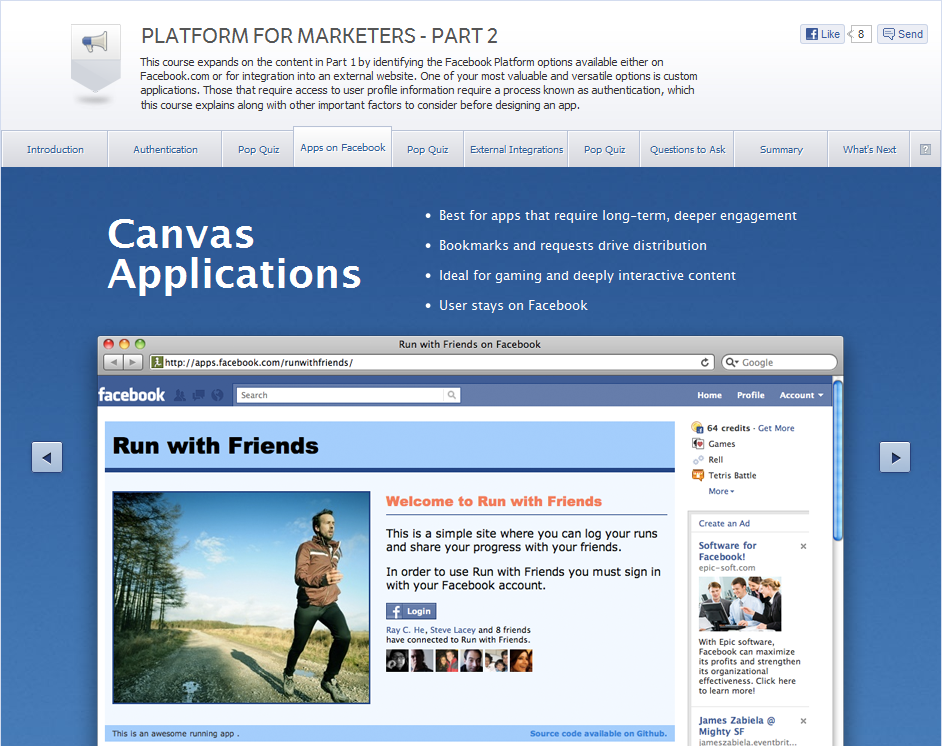942x746 pixels.
Task: Switch to the Summary tab
Action: pyautogui.click(x=781, y=149)
